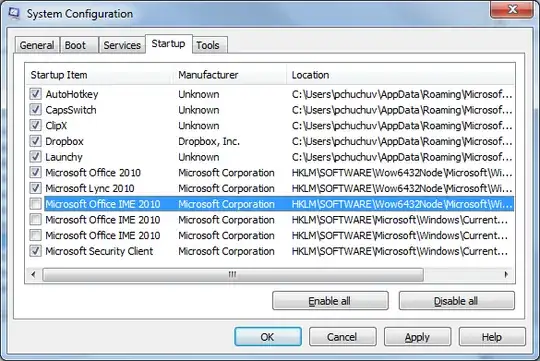
Task: Switch to the General tab
Action: tap(37, 45)
